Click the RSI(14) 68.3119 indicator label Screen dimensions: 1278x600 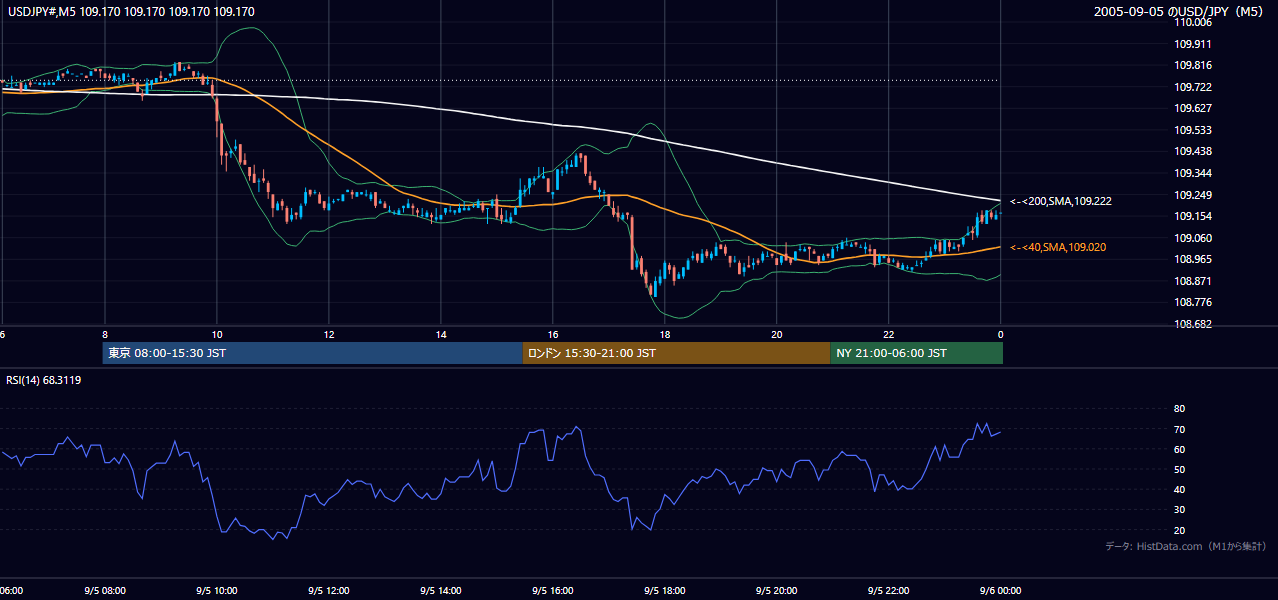pyautogui.click(x=45, y=380)
